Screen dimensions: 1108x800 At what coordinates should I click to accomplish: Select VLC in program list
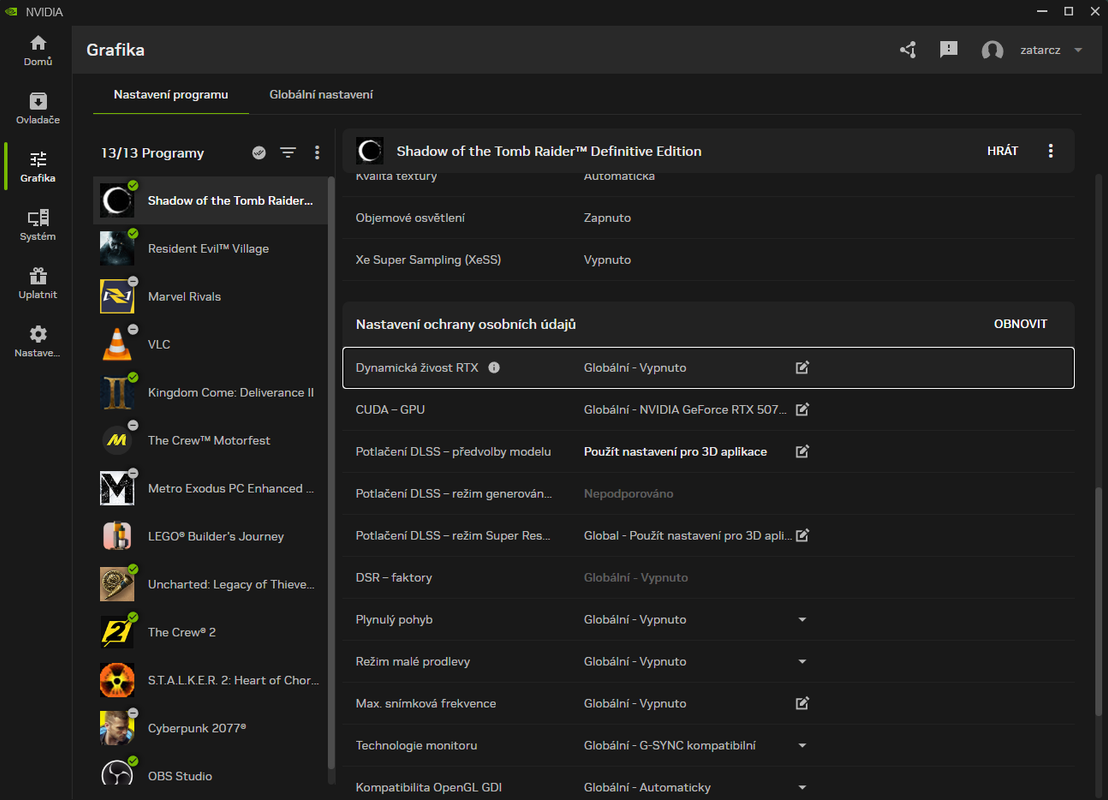pyautogui.click(x=210, y=345)
